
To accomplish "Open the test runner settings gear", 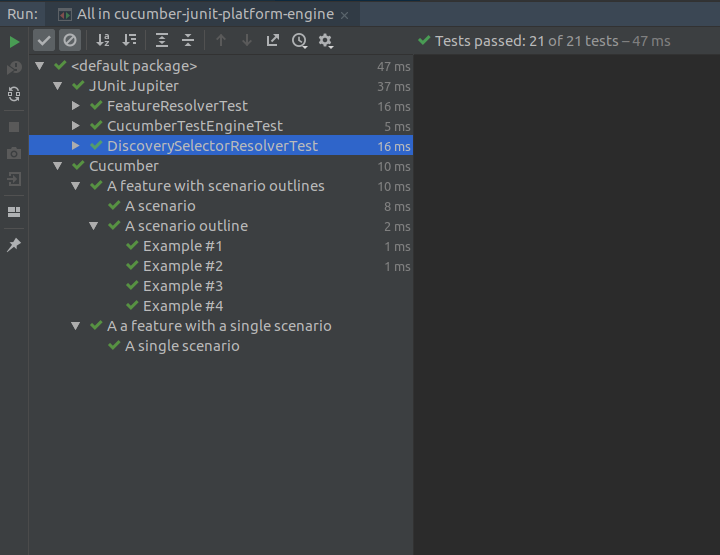I will point(326,41).
